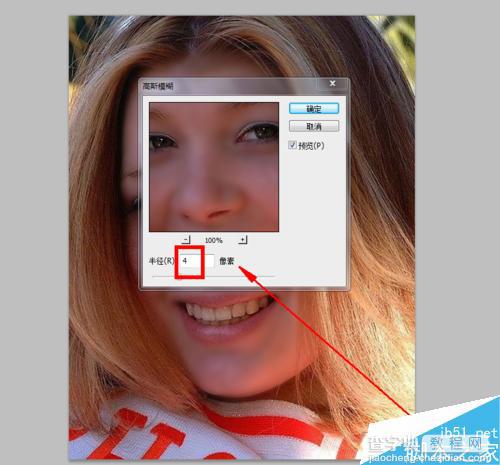Click the face preview thumbnail in dialog

point(214,167)
